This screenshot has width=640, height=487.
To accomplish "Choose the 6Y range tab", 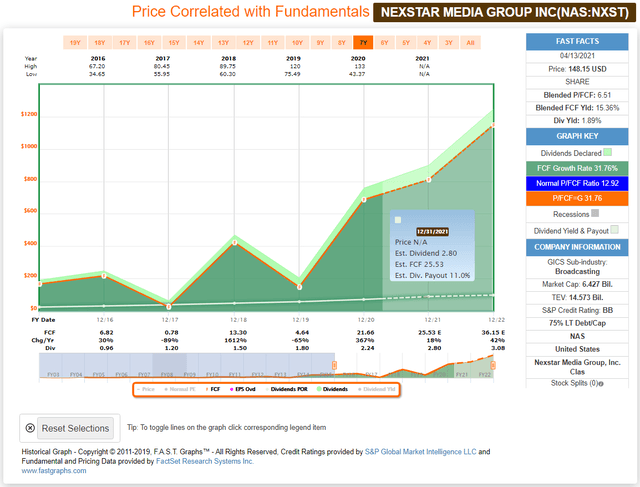I will pos(384,42).
